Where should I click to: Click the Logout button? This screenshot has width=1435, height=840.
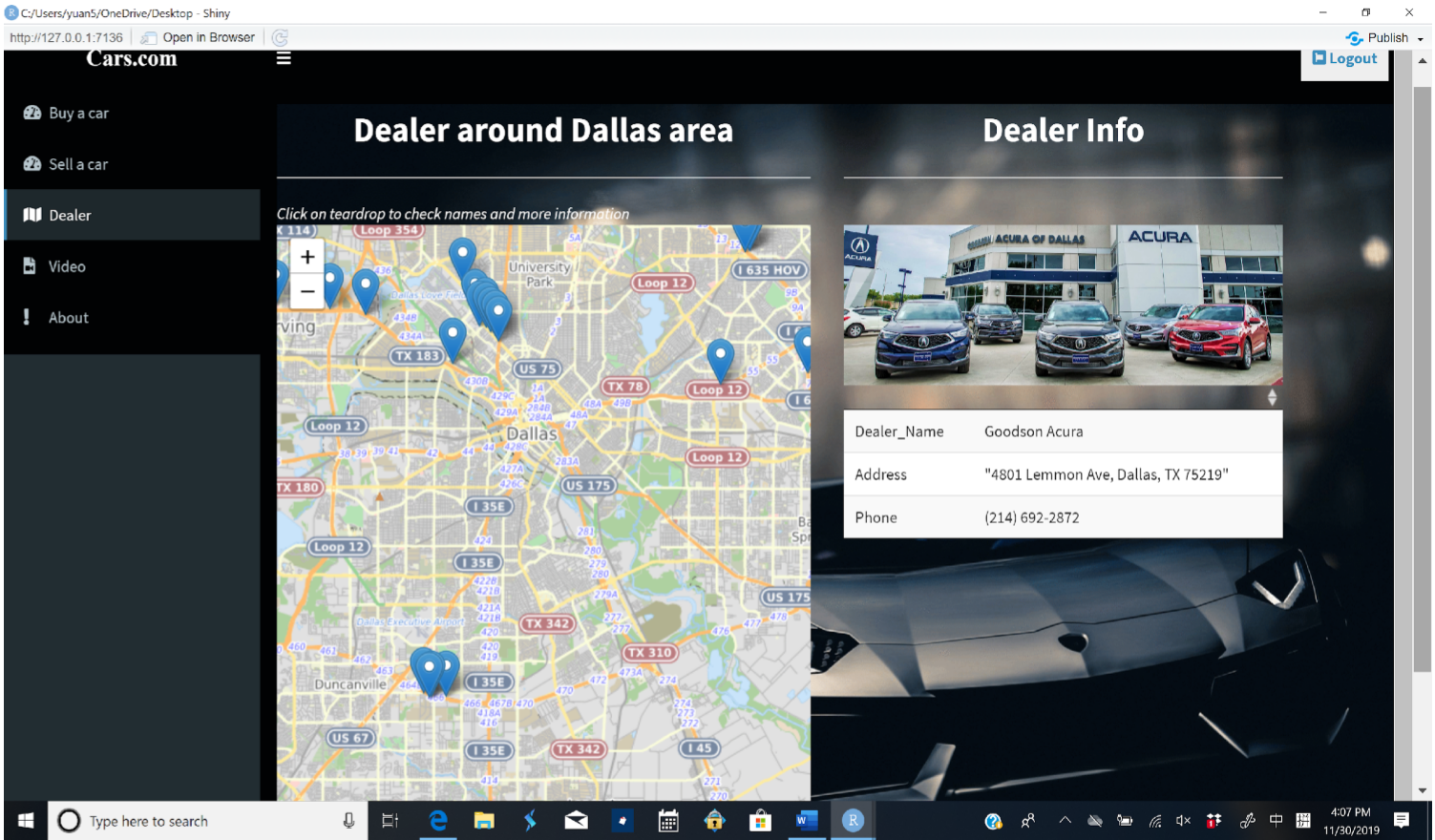click(x=1344, y=59)
